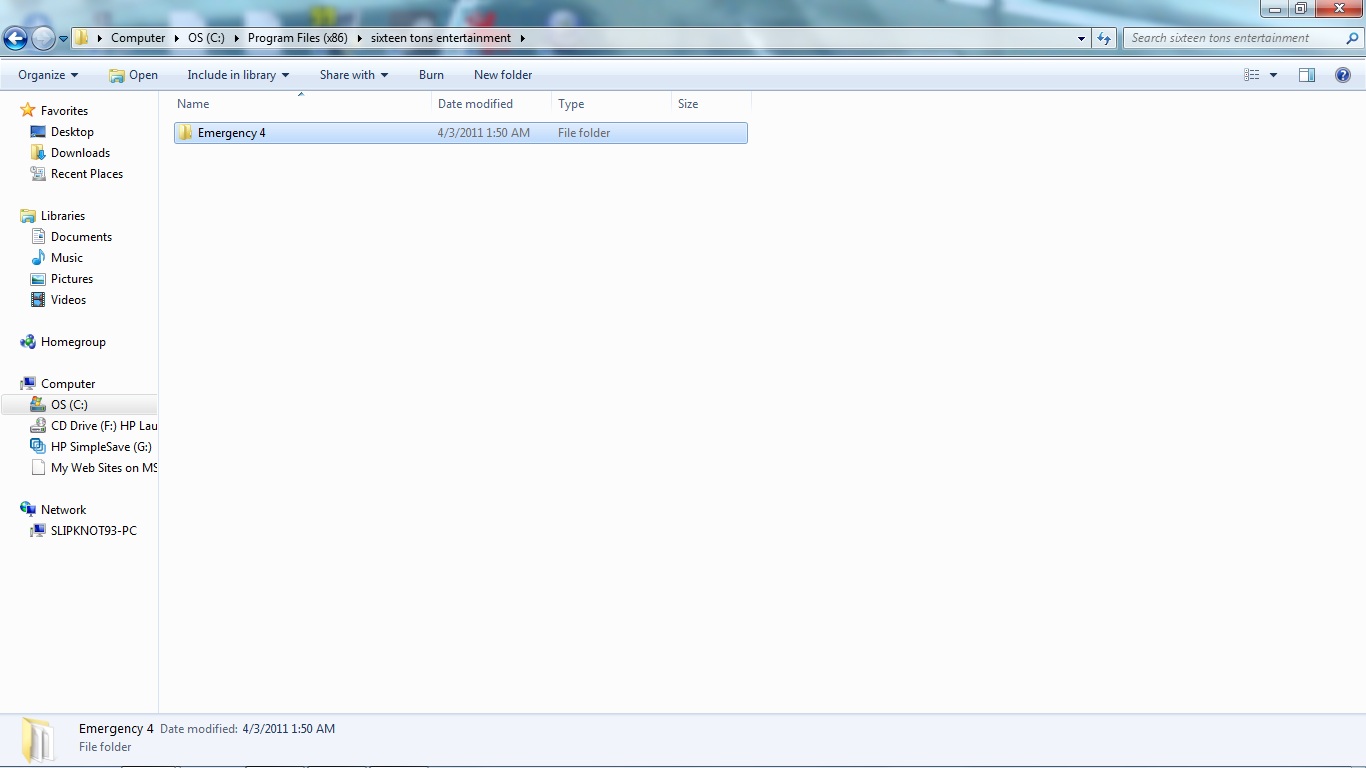Select Homegroup in navigation pane

[73, 342]
